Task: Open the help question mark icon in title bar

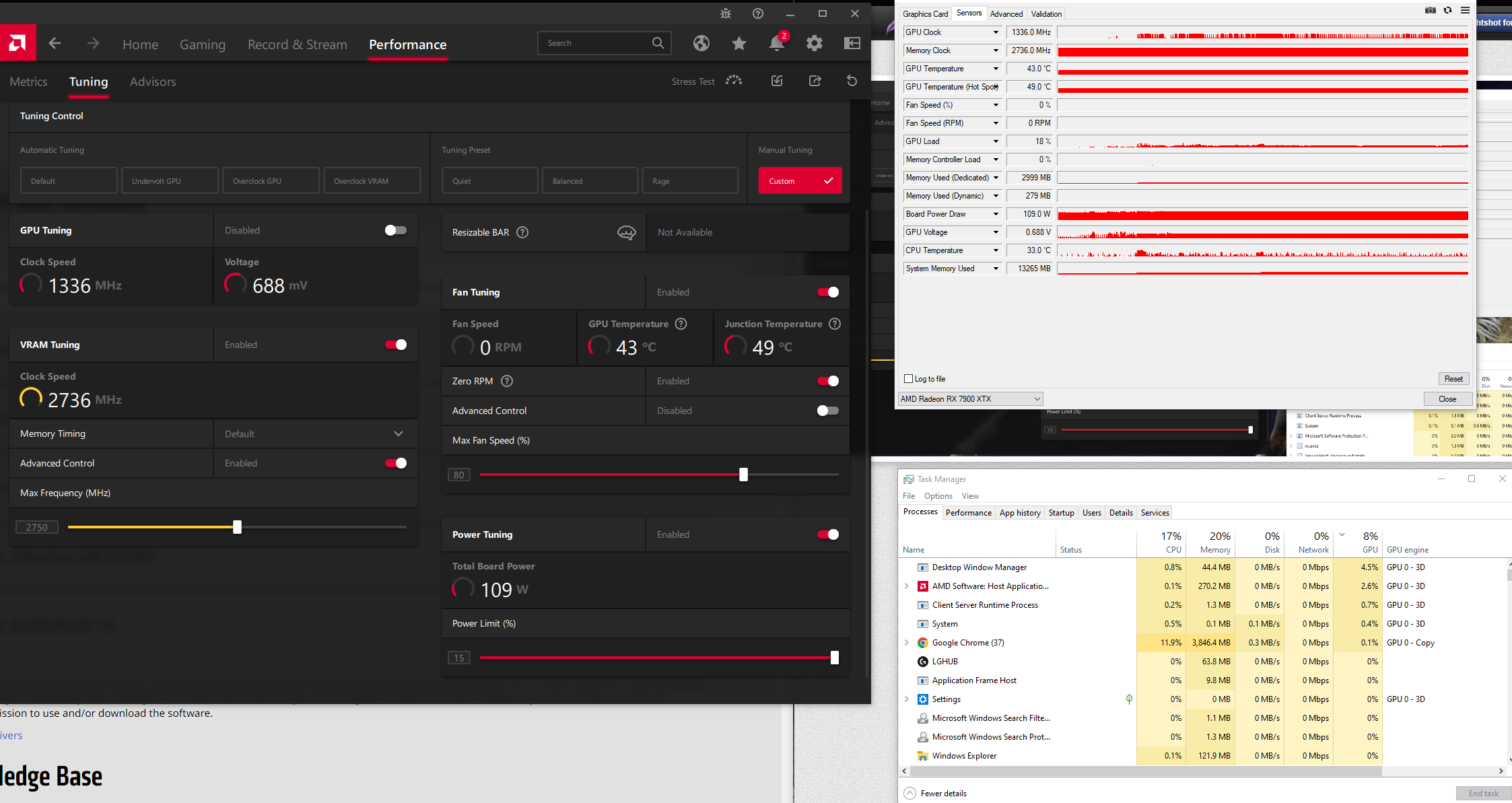Action: click(x=758, y=13)
